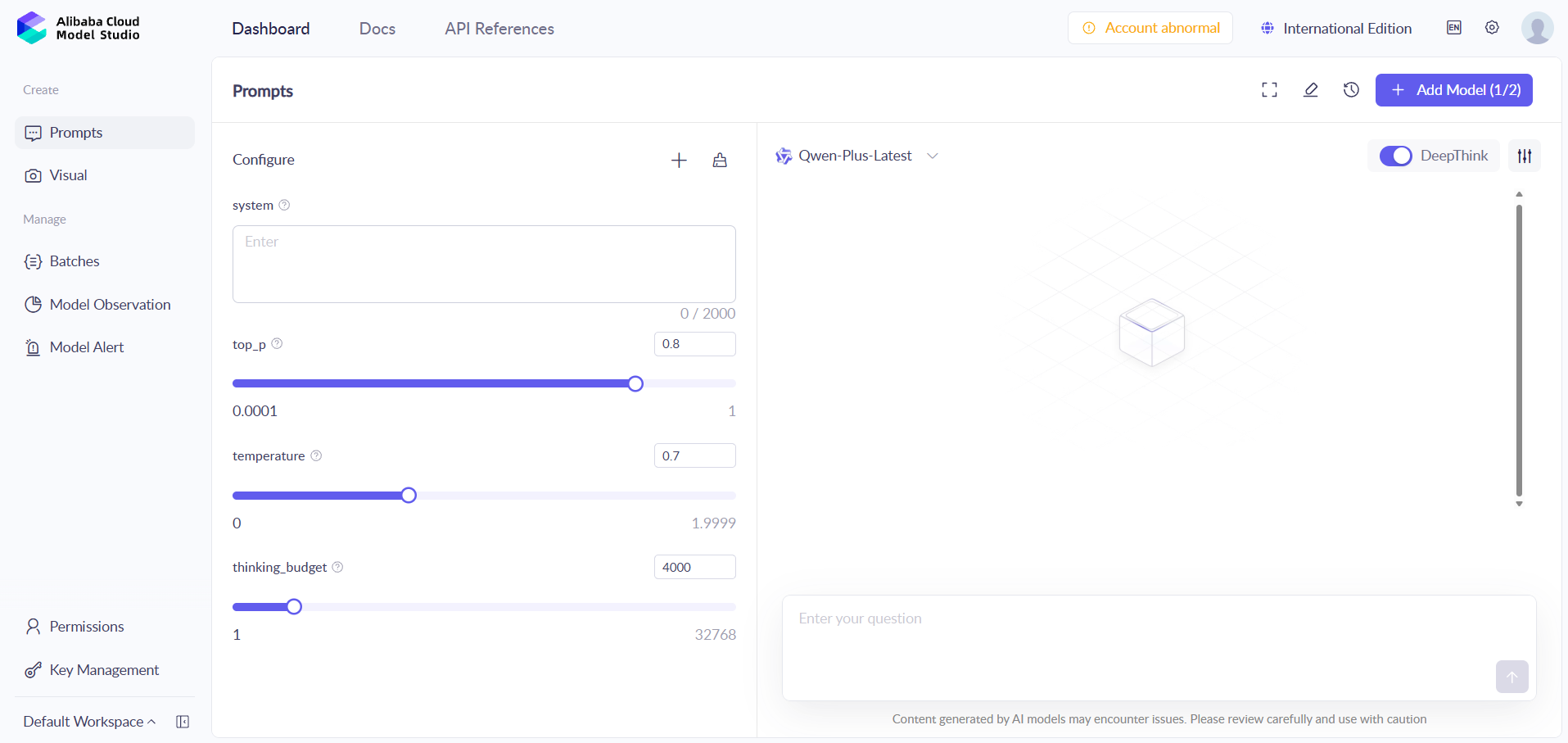Open model parameter settings sliders icon

[1524, 156]
